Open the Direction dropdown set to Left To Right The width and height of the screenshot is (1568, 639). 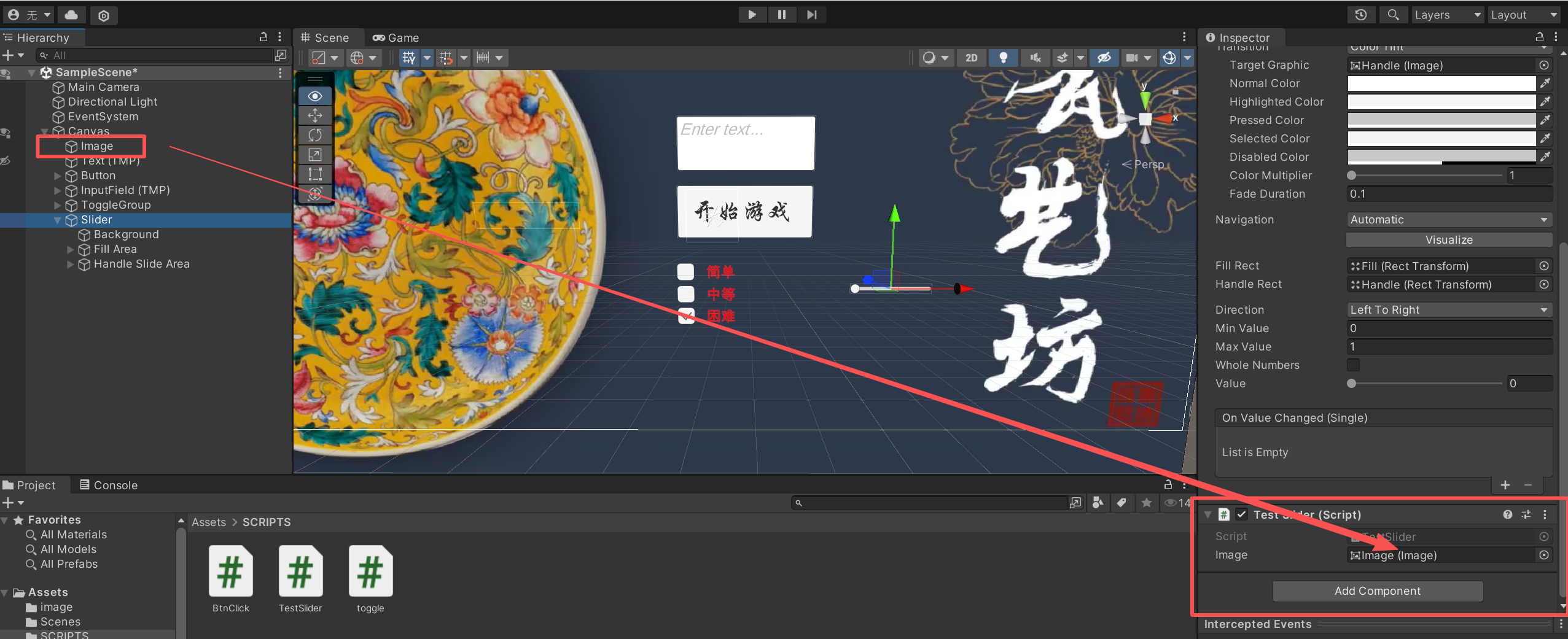[1448, 309]
